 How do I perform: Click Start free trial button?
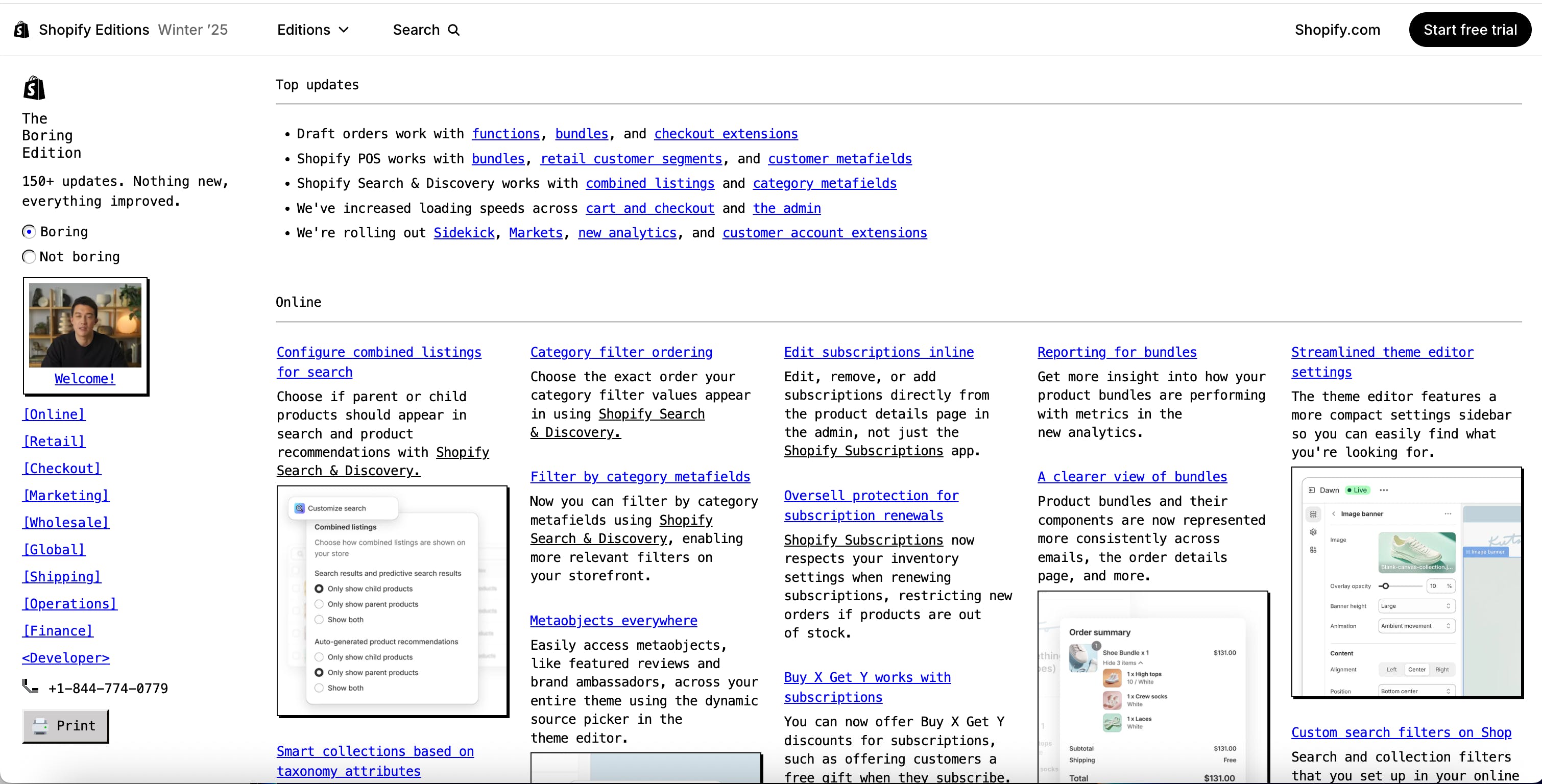coord(1469,30)
